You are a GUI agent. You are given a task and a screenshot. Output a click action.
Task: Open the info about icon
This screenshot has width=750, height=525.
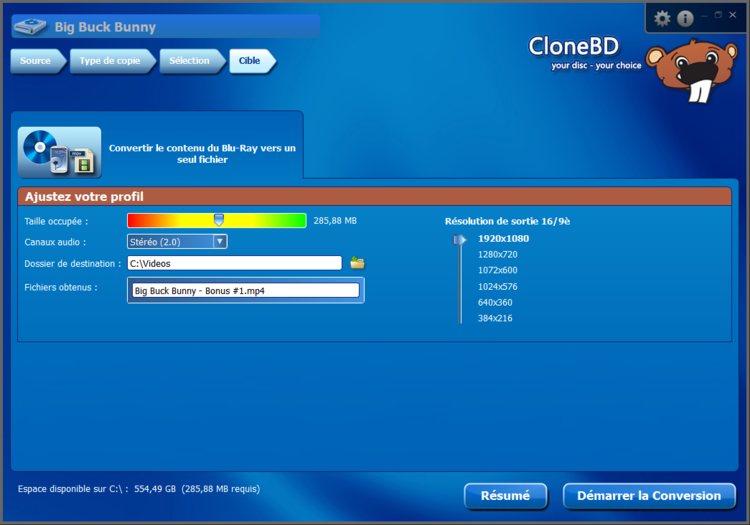tap(685, 18)
